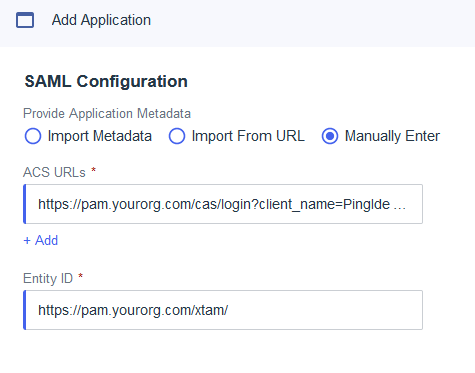Focus the ACS URLs input field
The image size is (475, 373).
(223, 204)
